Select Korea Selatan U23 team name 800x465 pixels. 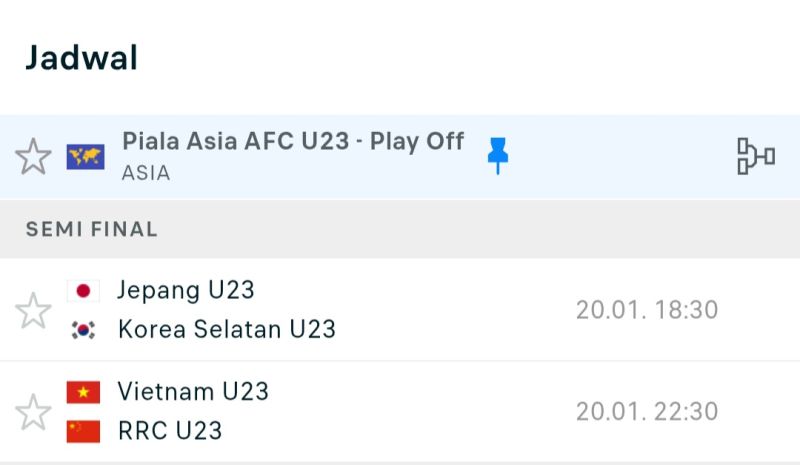pos(227,329)
